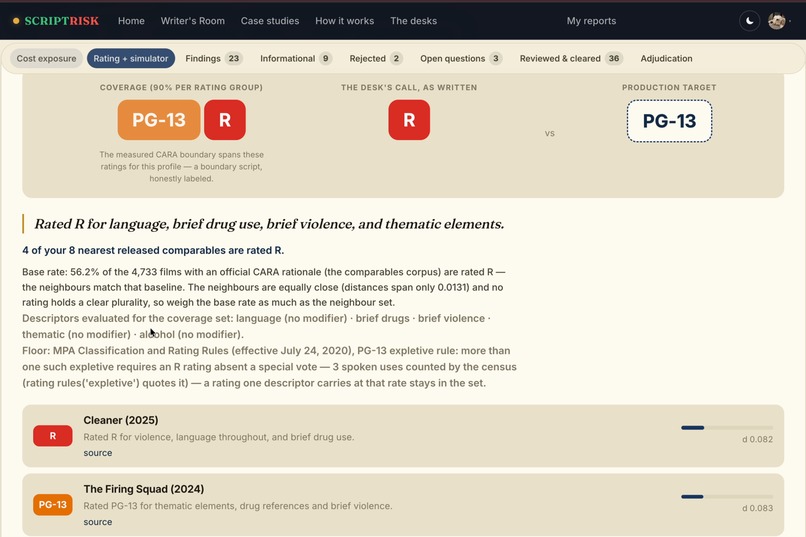Click Firing Squad's 'Rated PG-13' rationale text
806x537 pixels.
[x=237, y=506]
